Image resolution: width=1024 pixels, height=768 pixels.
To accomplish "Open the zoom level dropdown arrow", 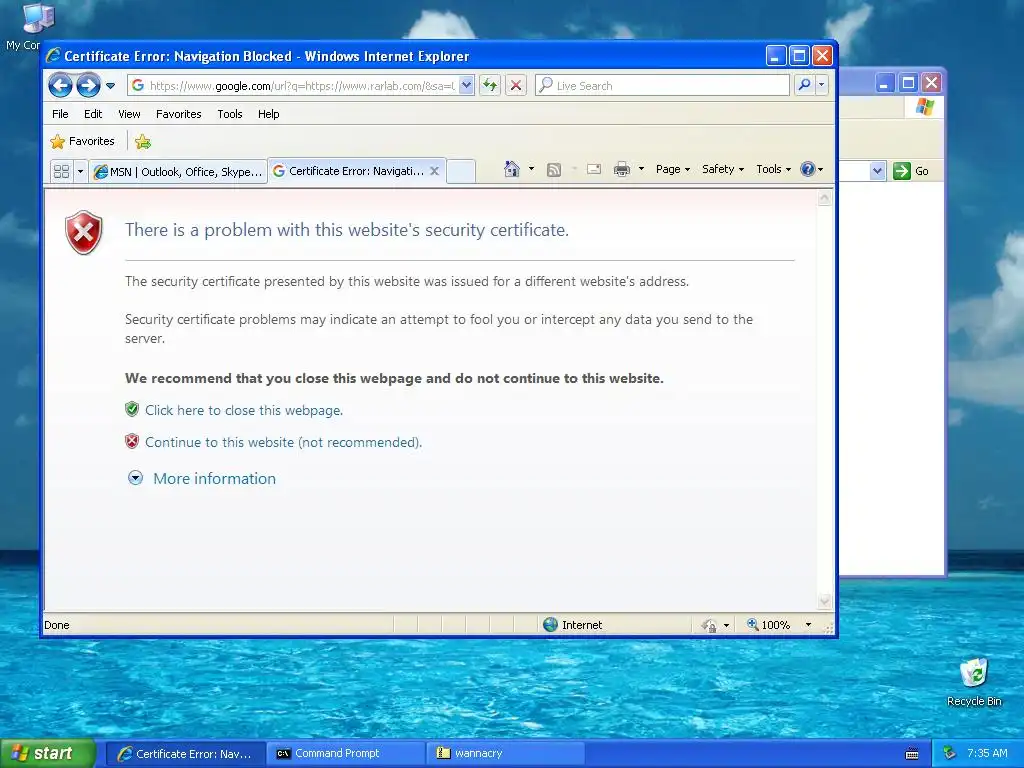I will [808, 625].
